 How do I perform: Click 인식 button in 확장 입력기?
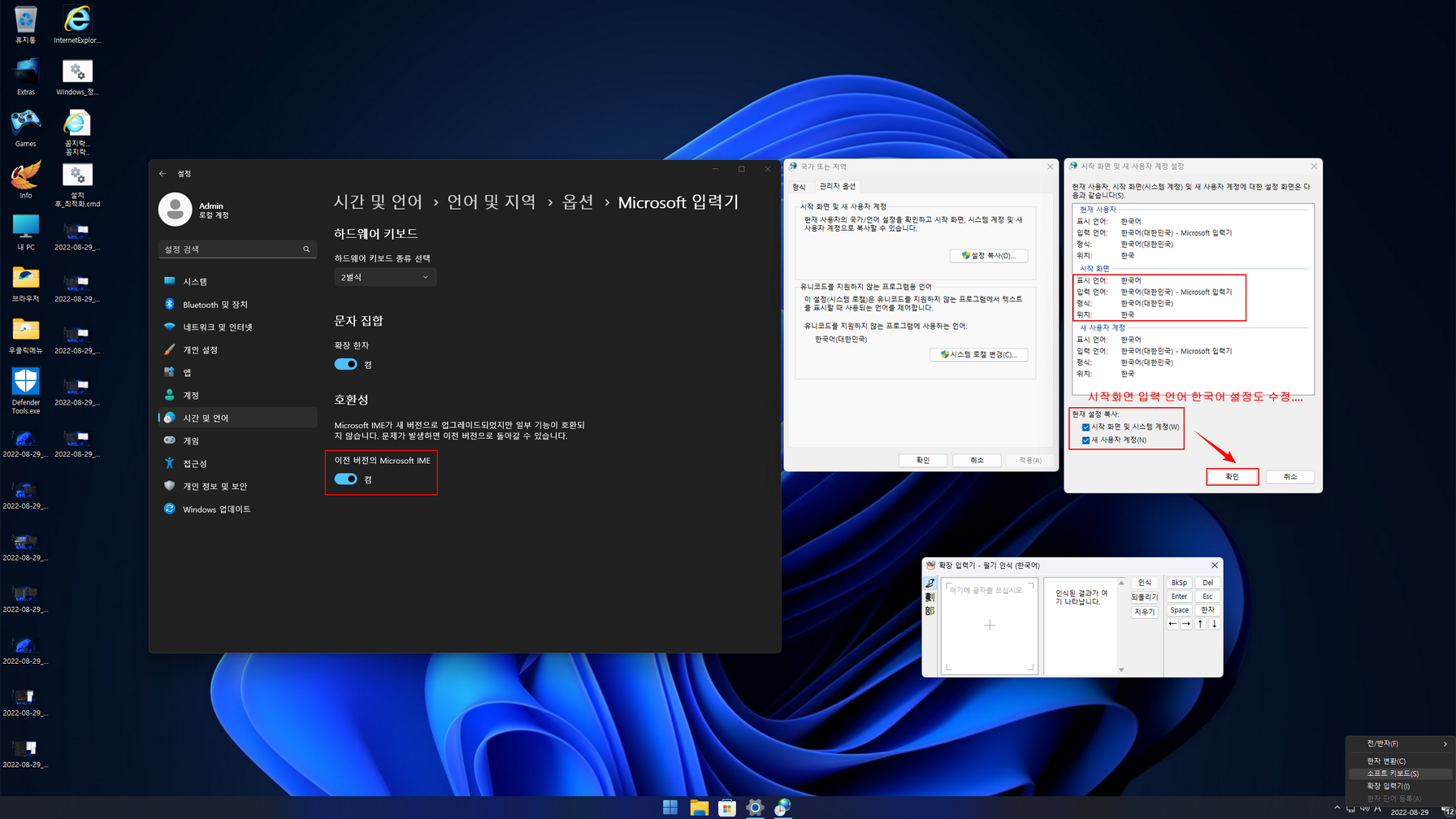1145,583
